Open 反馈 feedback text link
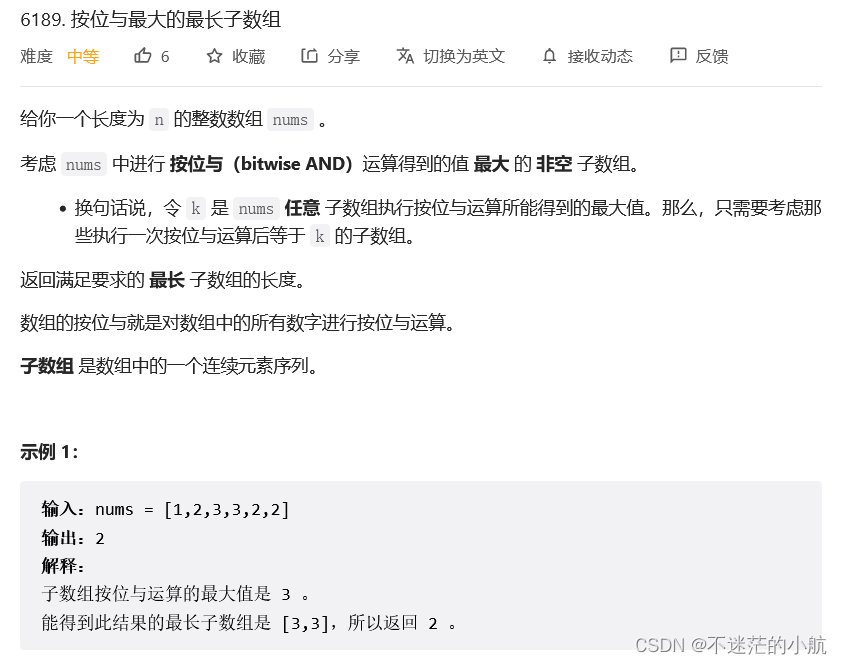Viewport: 842px width, 664px height. coord(712,56)
